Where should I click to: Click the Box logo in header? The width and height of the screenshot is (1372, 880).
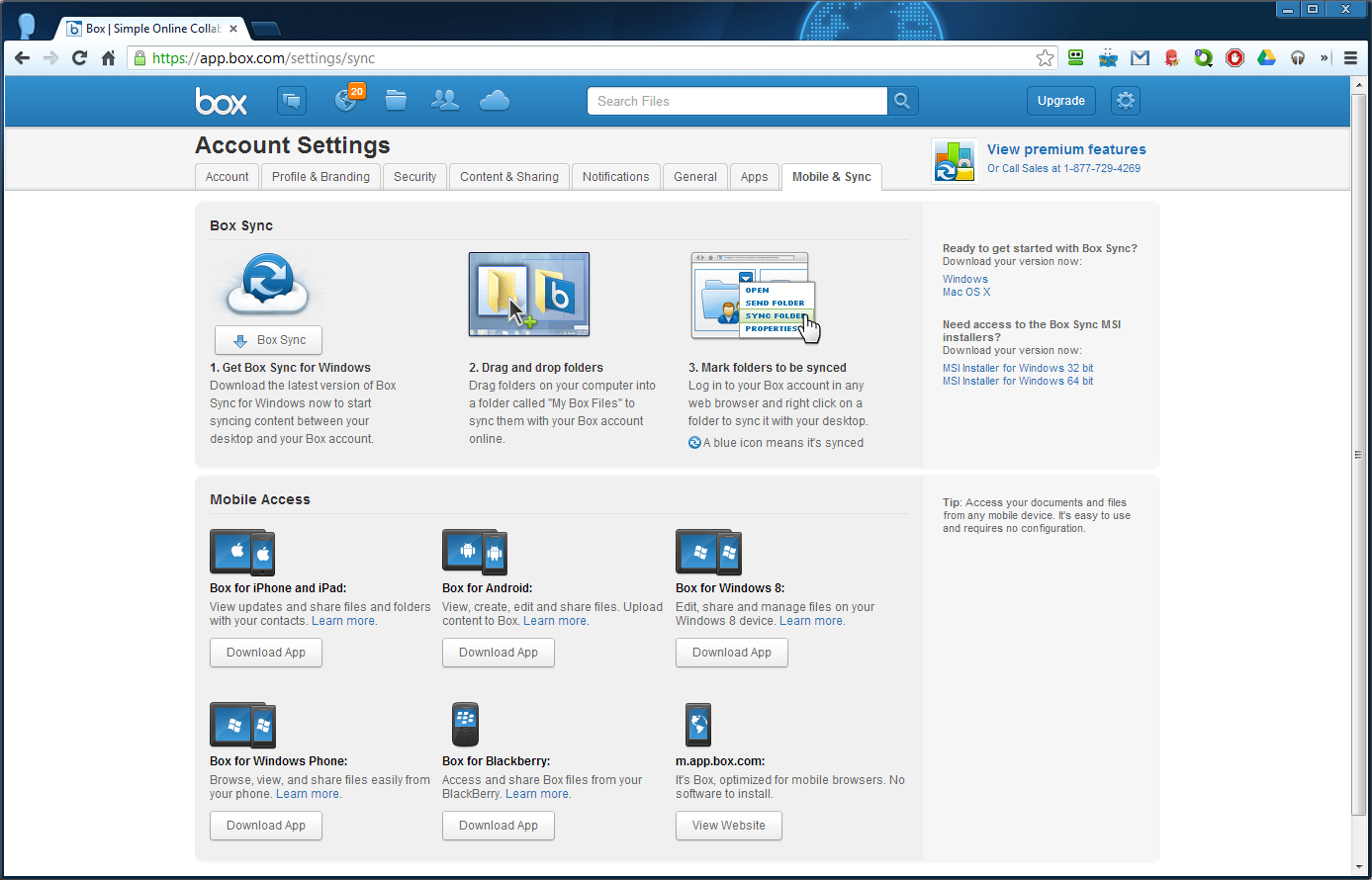pyautogui.click(x=222, y=101)
